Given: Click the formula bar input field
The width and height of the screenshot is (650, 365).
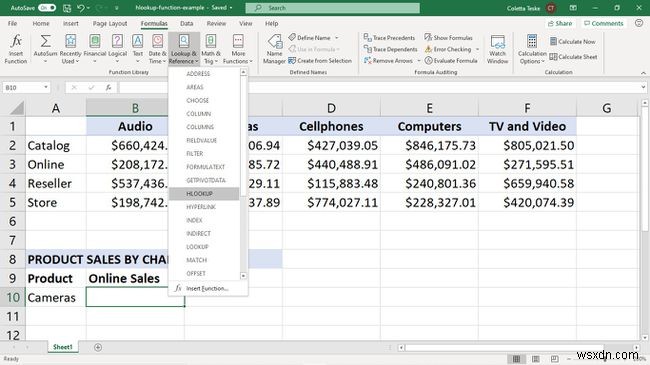Looking at the screenshot, I should pyautogui.click(x=380, y=88).
